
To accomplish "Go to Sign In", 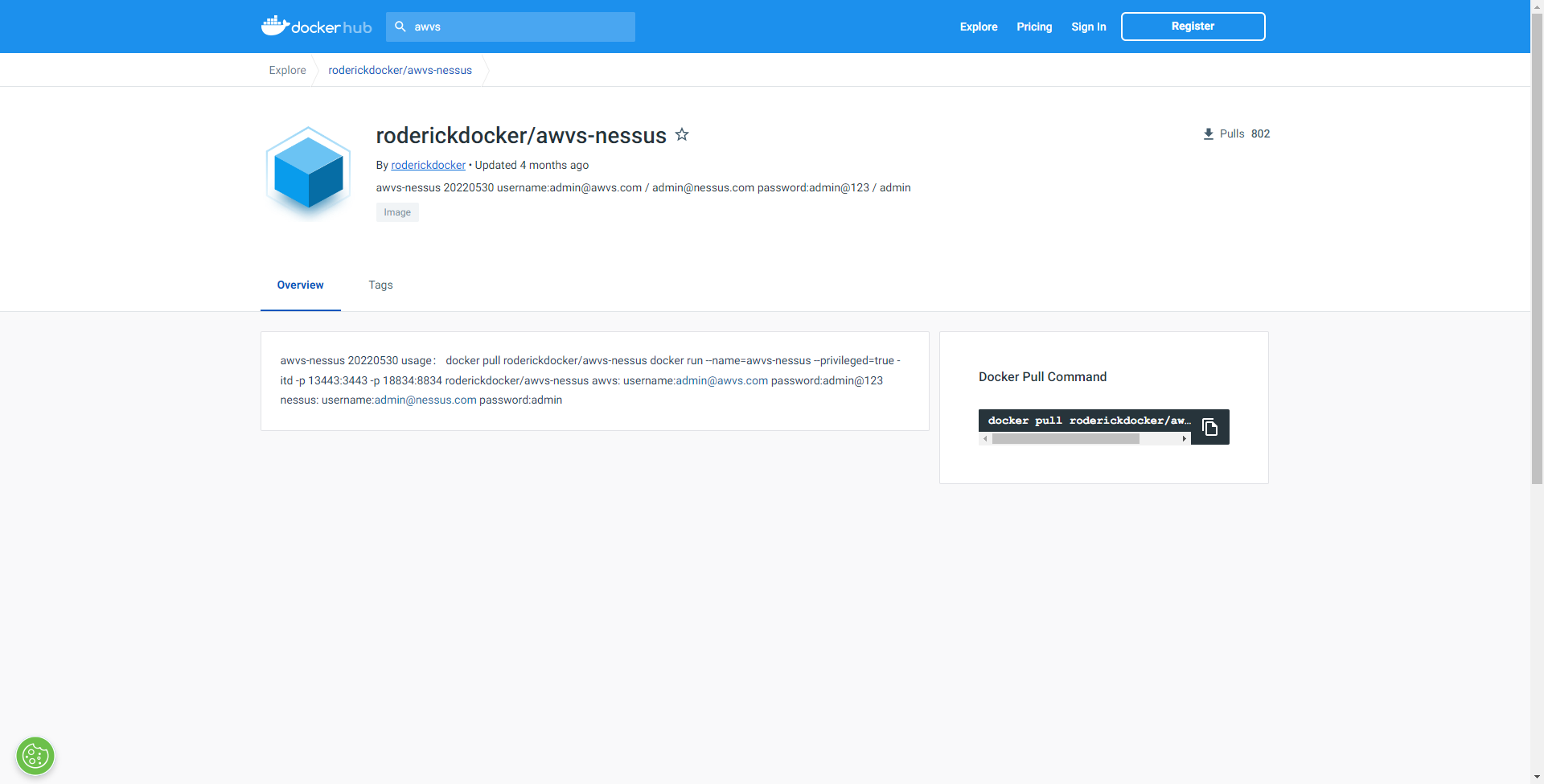I will coord(1089,27).
